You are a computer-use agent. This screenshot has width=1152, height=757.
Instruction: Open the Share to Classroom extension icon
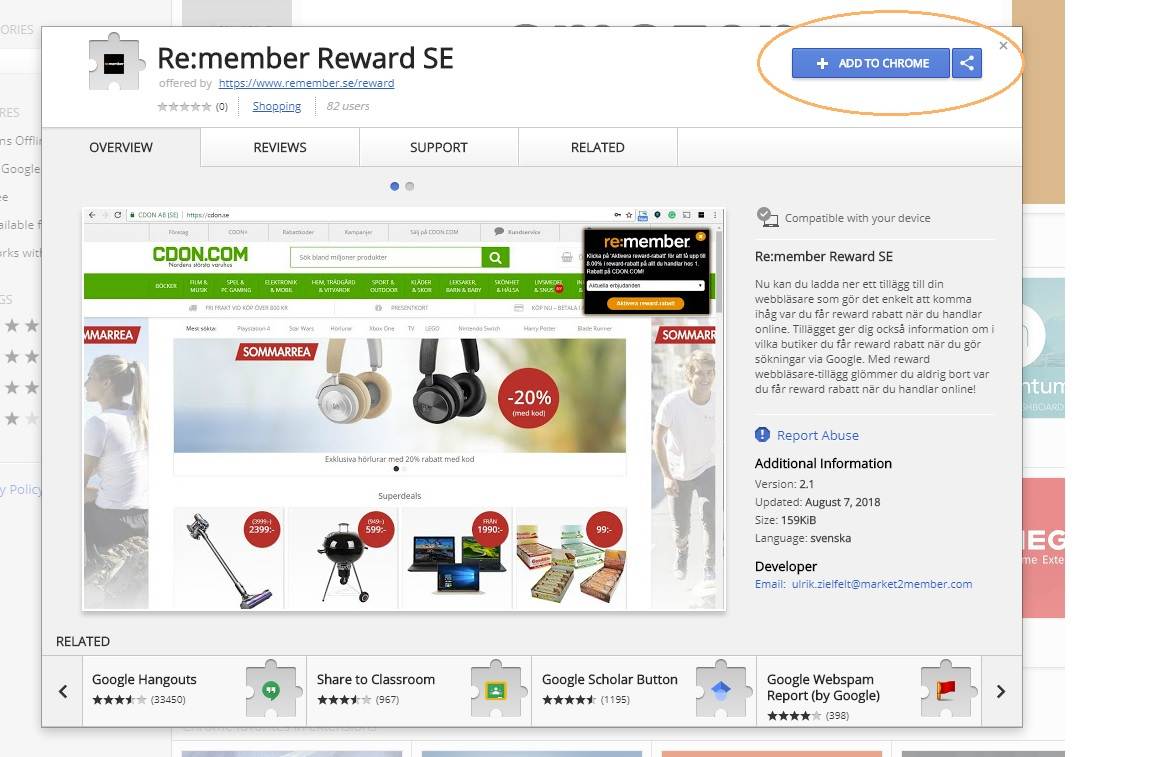click(x=497, y=689)
